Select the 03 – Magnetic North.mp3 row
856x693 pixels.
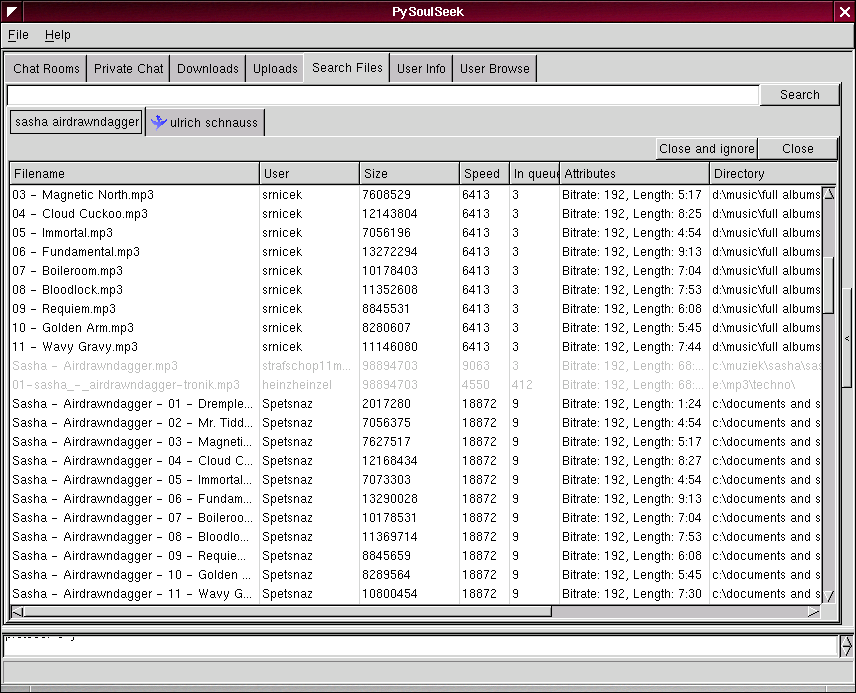[416, 194]
